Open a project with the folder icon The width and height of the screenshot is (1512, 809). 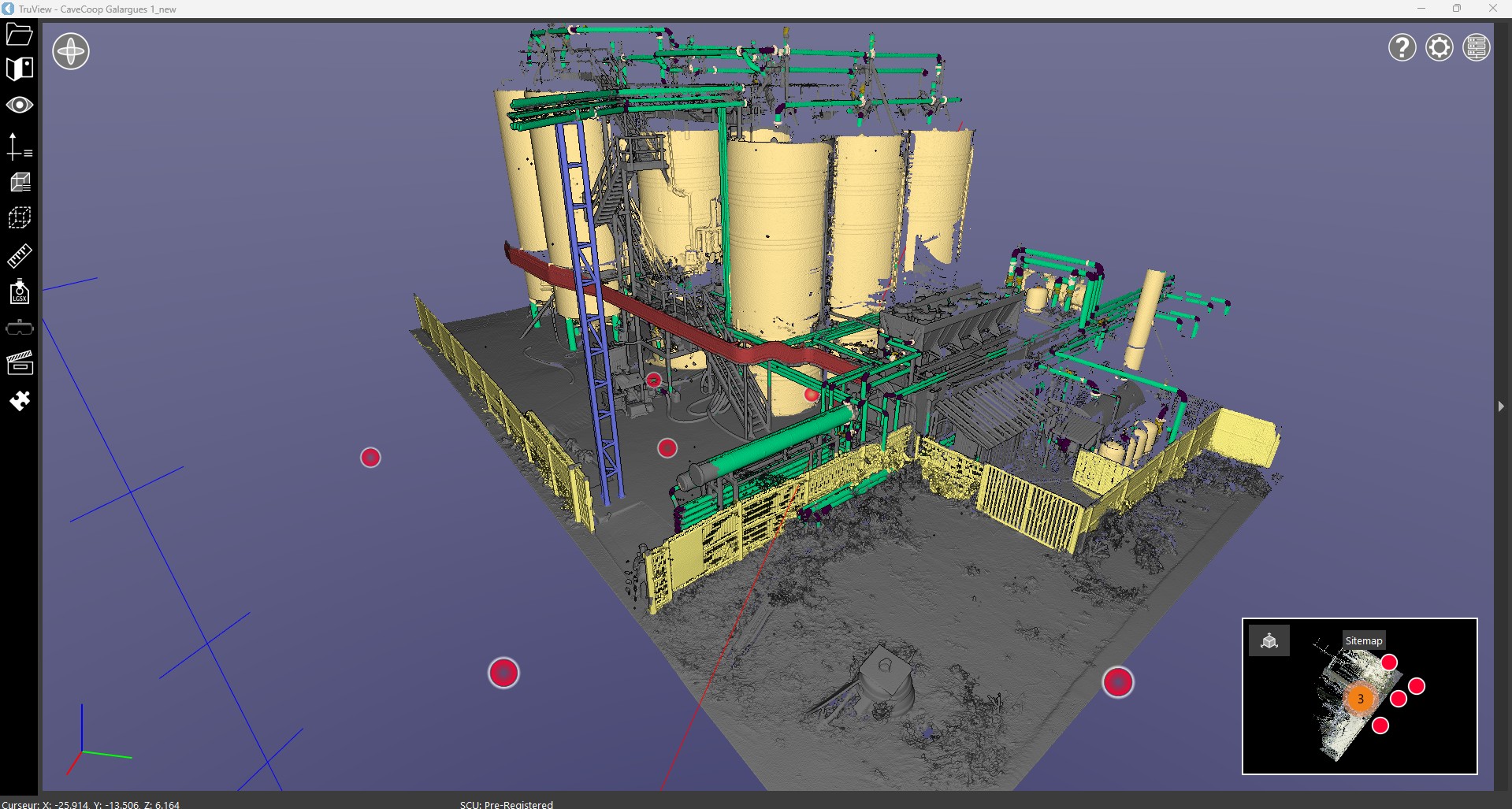20,33
